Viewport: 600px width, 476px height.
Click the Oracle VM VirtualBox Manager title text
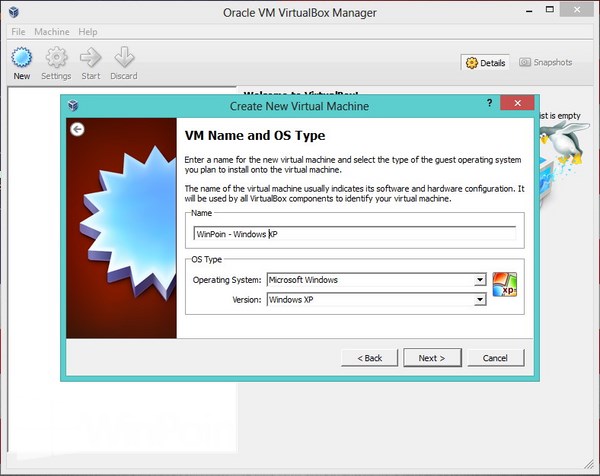[300, 13]
